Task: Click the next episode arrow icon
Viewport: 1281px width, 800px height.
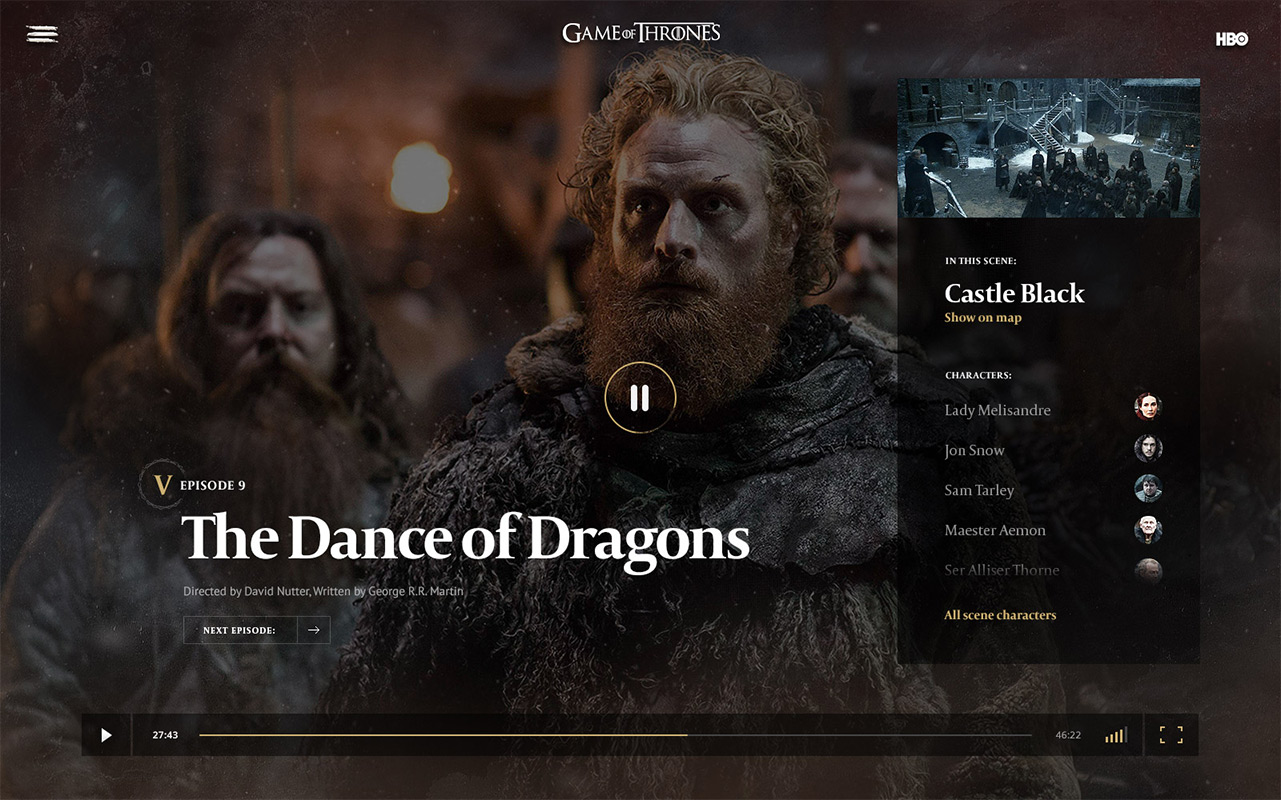Action: [x=314, y=630]
